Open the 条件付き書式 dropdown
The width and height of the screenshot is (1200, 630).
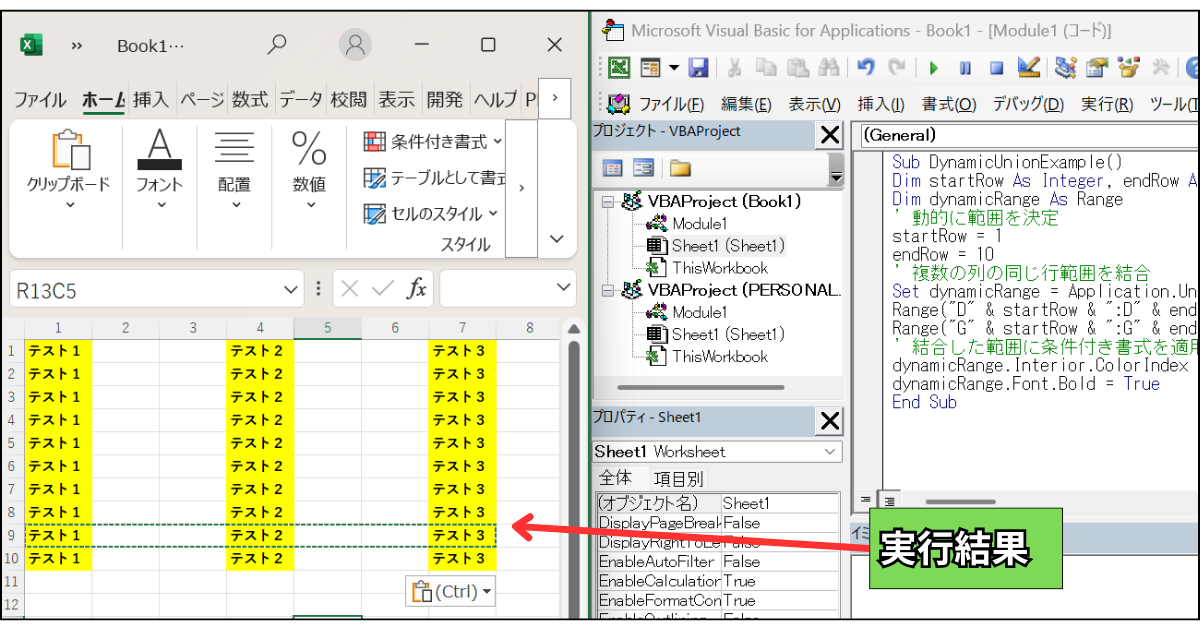[x=497, y=142]
